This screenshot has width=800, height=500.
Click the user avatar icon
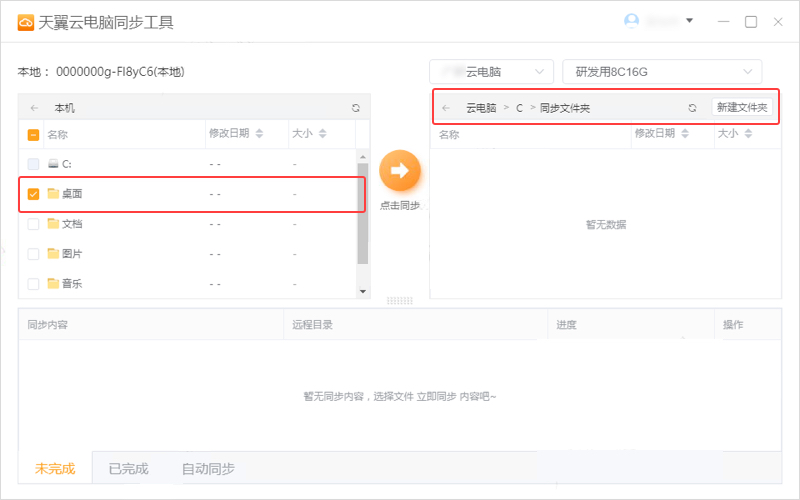coord(632,21)
